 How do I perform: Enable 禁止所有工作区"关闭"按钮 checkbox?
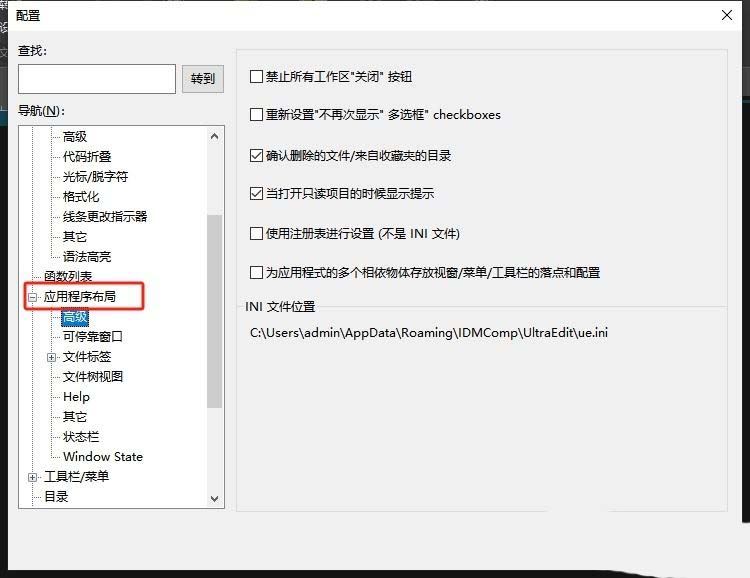pos(256,77)
